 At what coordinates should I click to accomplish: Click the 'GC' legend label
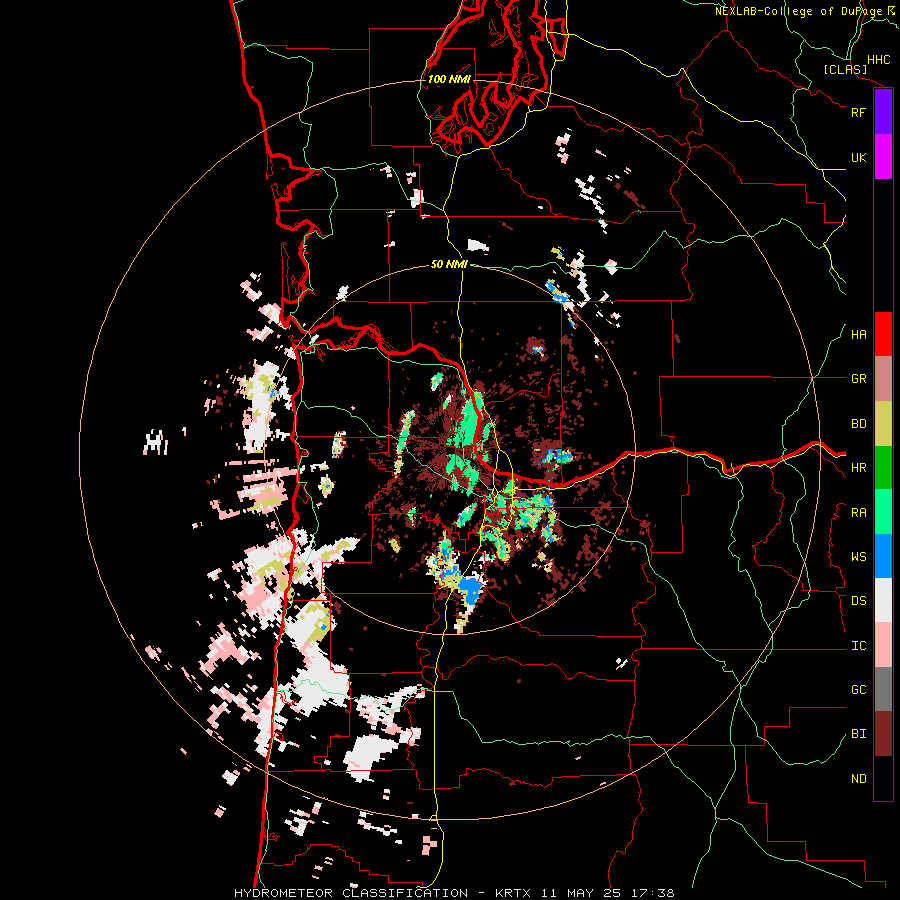click(x=858, y=690)
